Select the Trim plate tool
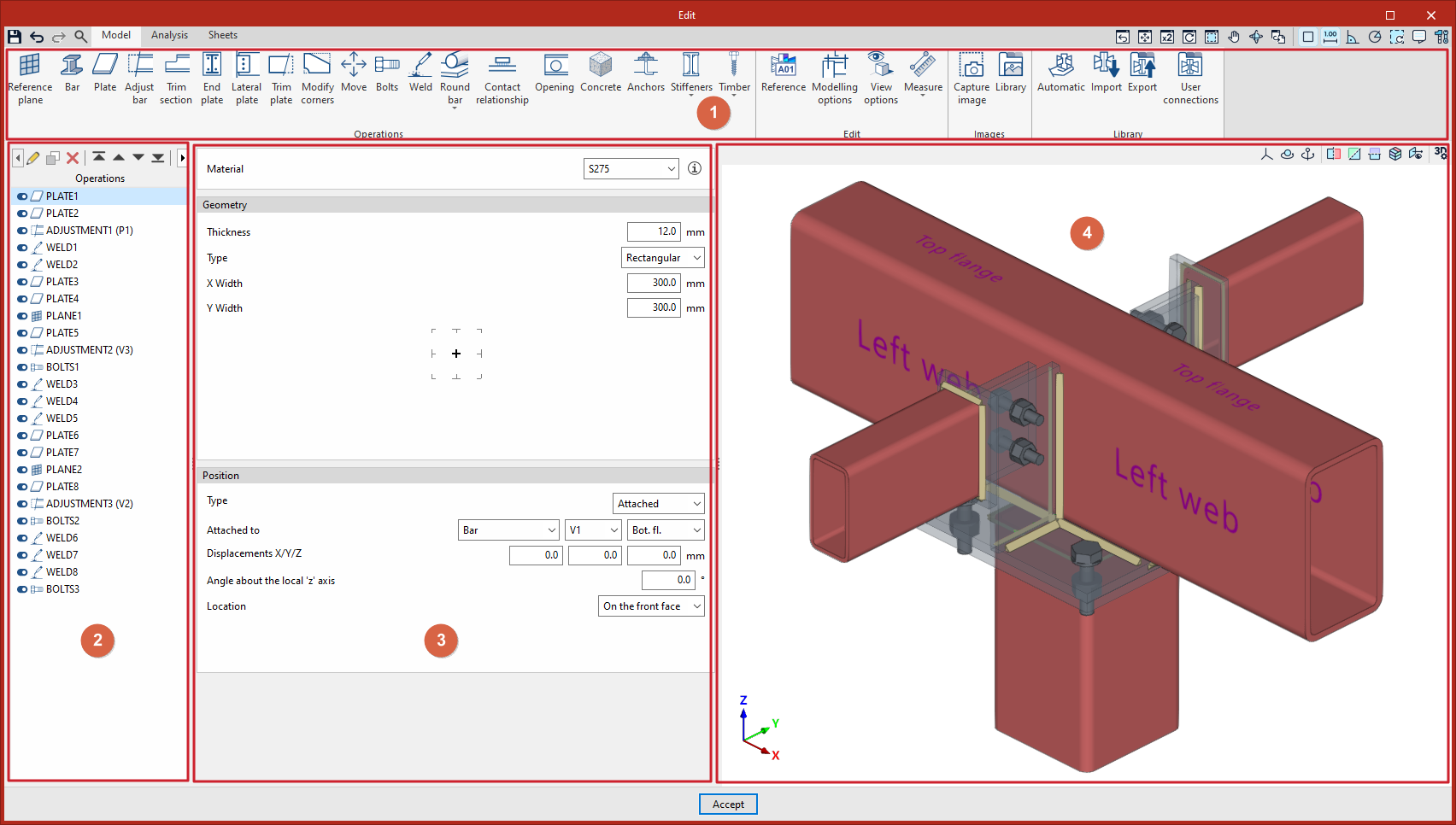The image size is (1456, 825). coord(281,79)
